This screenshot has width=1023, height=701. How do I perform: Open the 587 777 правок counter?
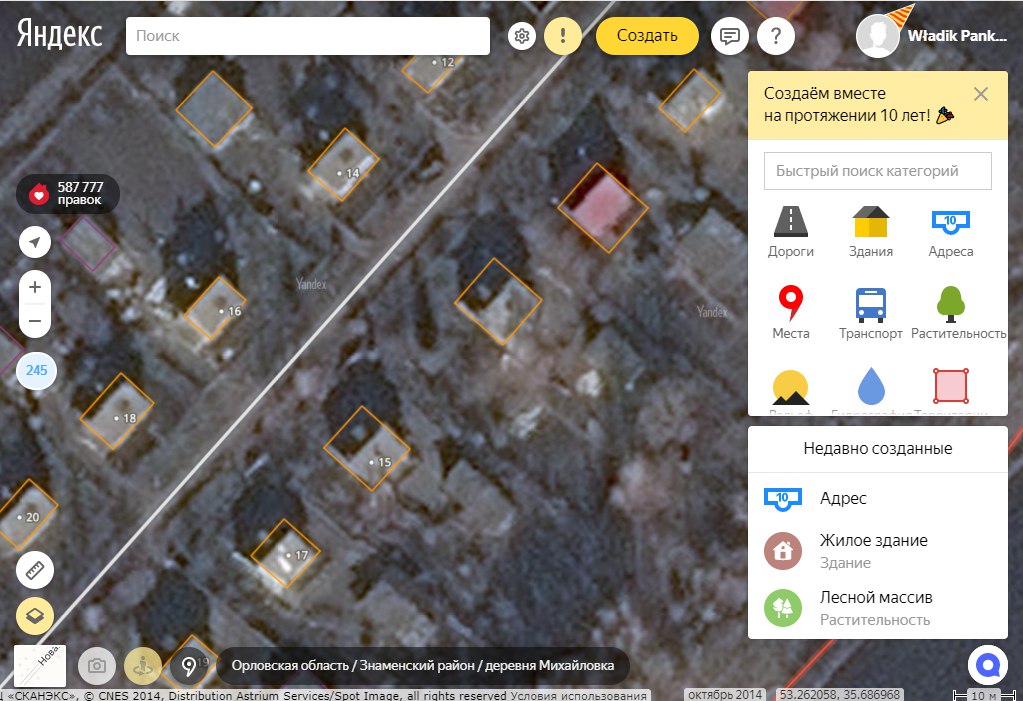tap(68, 194)
